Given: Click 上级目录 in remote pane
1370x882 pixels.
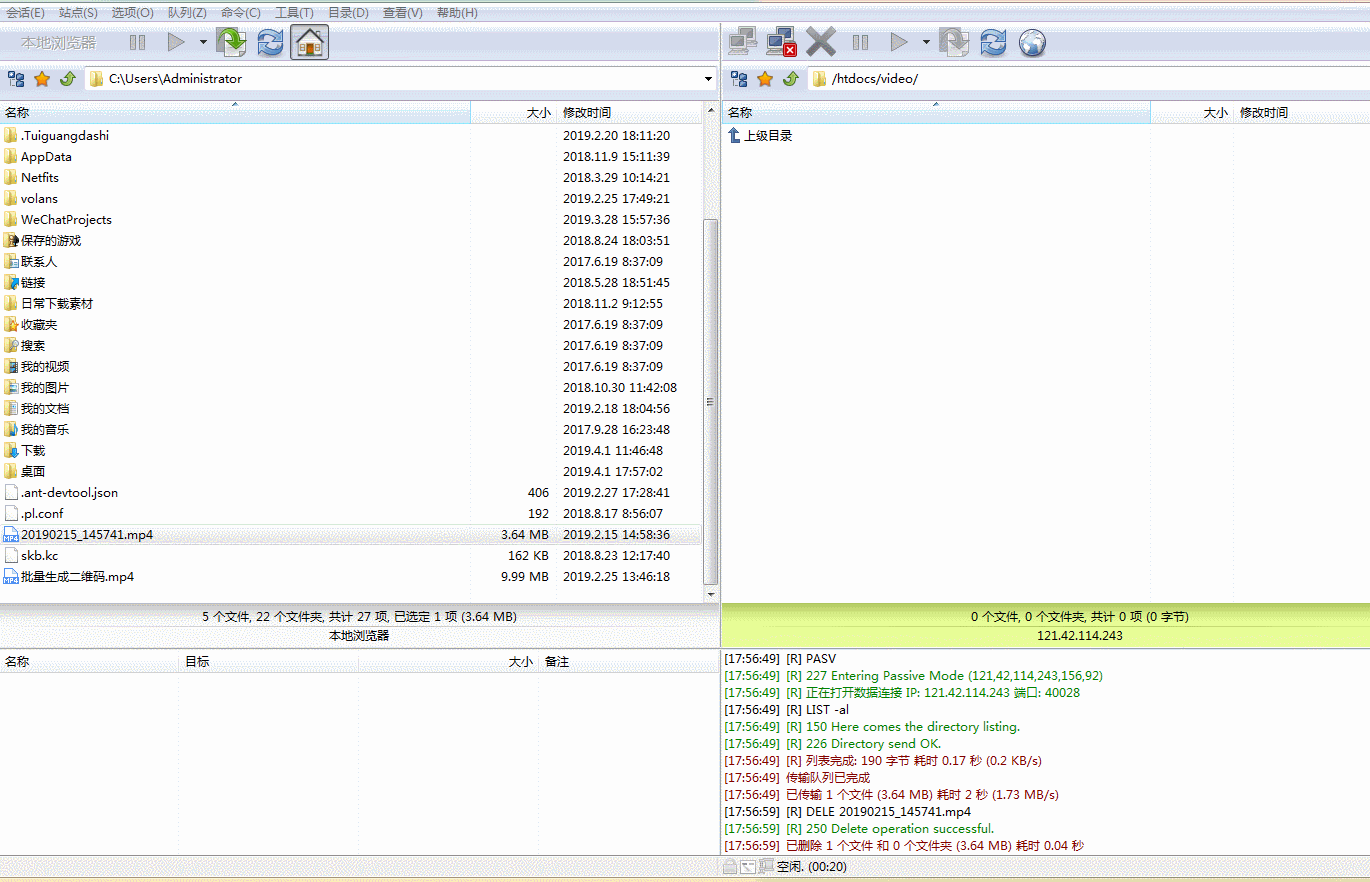Looking at the screenshot, I should click(767, 136).
